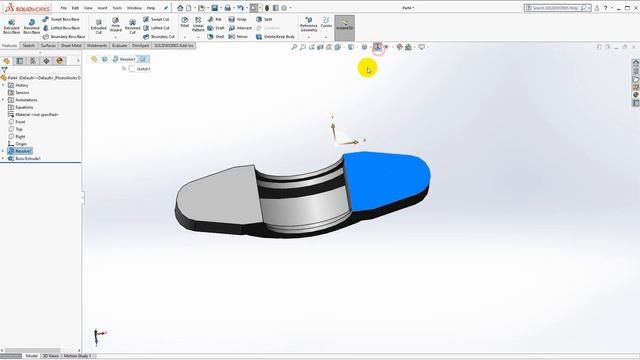Choose Swept Boss/Base feature
This screenshot has height=360, width=640.
tap(61, 19)
